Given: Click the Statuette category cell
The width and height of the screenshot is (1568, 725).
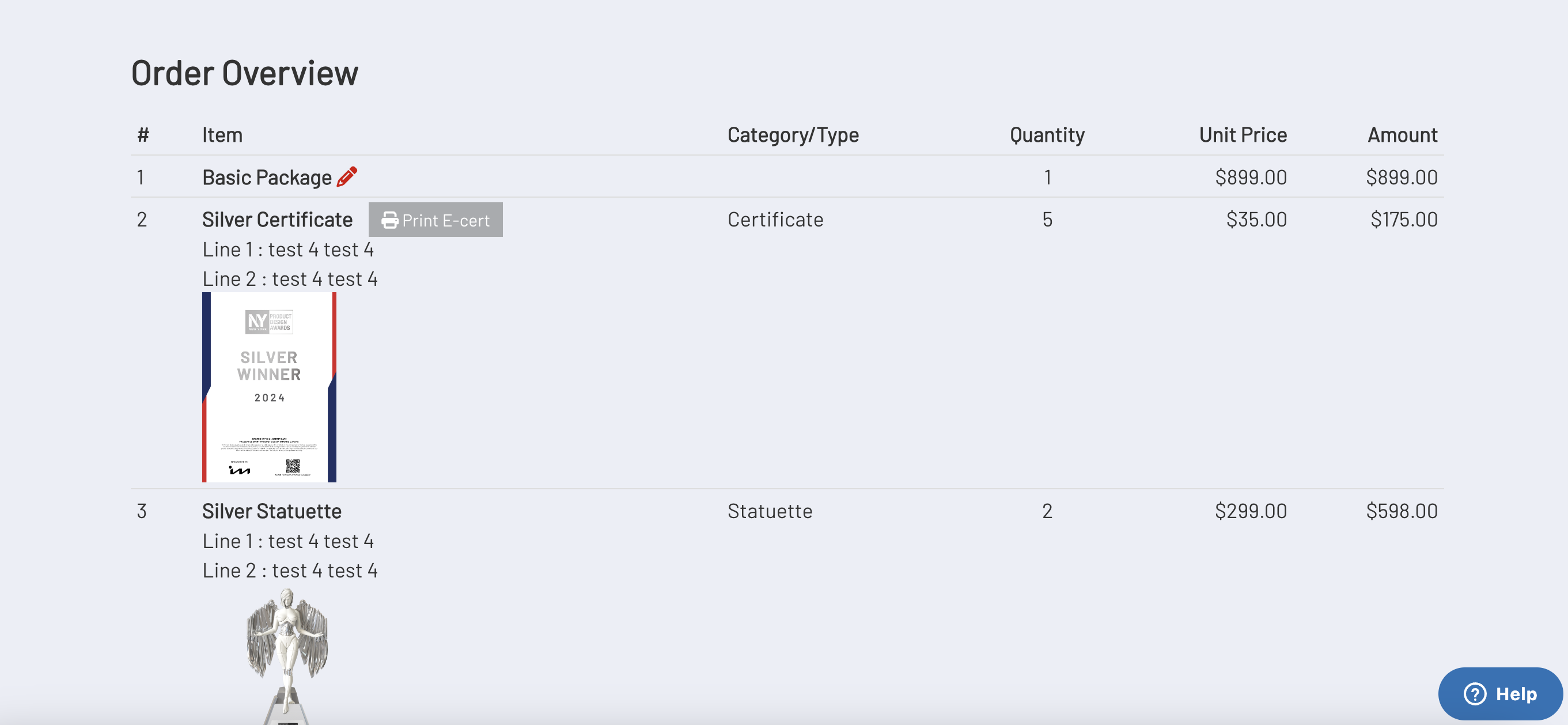Looking at the screenshot, I should pyautogui.click(x=770, y=511).
